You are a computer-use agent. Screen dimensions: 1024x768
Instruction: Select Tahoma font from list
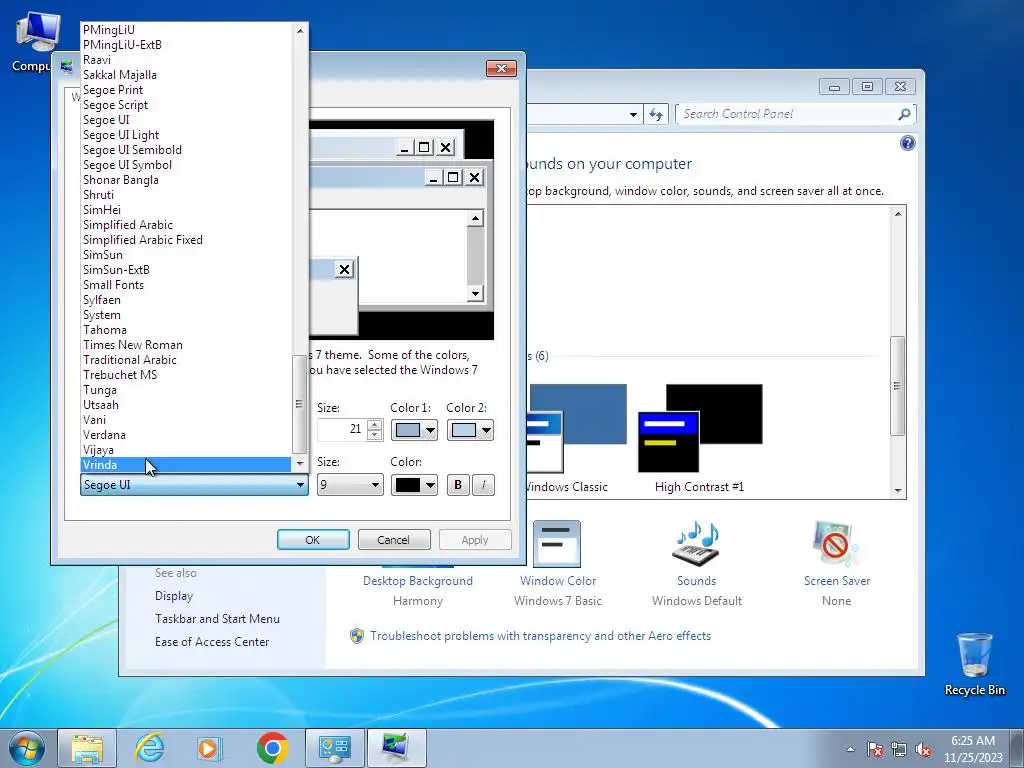point(185,329)
